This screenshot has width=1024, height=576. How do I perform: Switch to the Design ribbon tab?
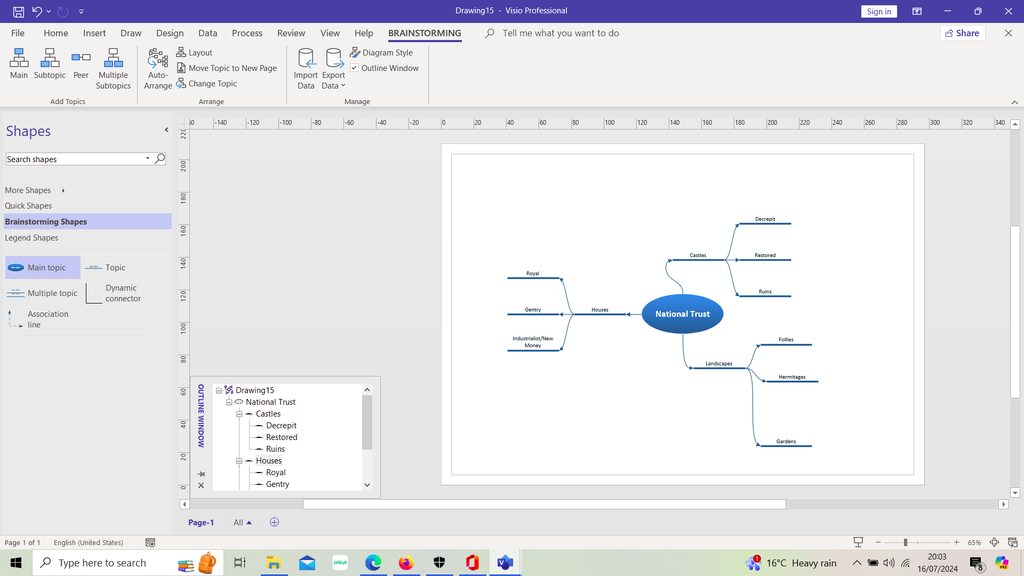tap(169, 32)
